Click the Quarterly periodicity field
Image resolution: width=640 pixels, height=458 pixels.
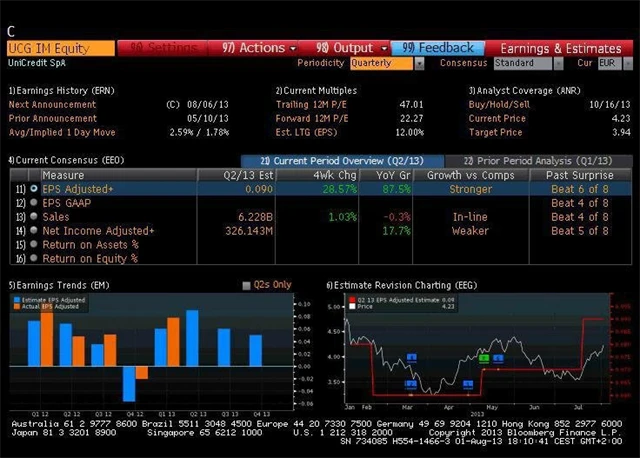[x=381, y=63]
